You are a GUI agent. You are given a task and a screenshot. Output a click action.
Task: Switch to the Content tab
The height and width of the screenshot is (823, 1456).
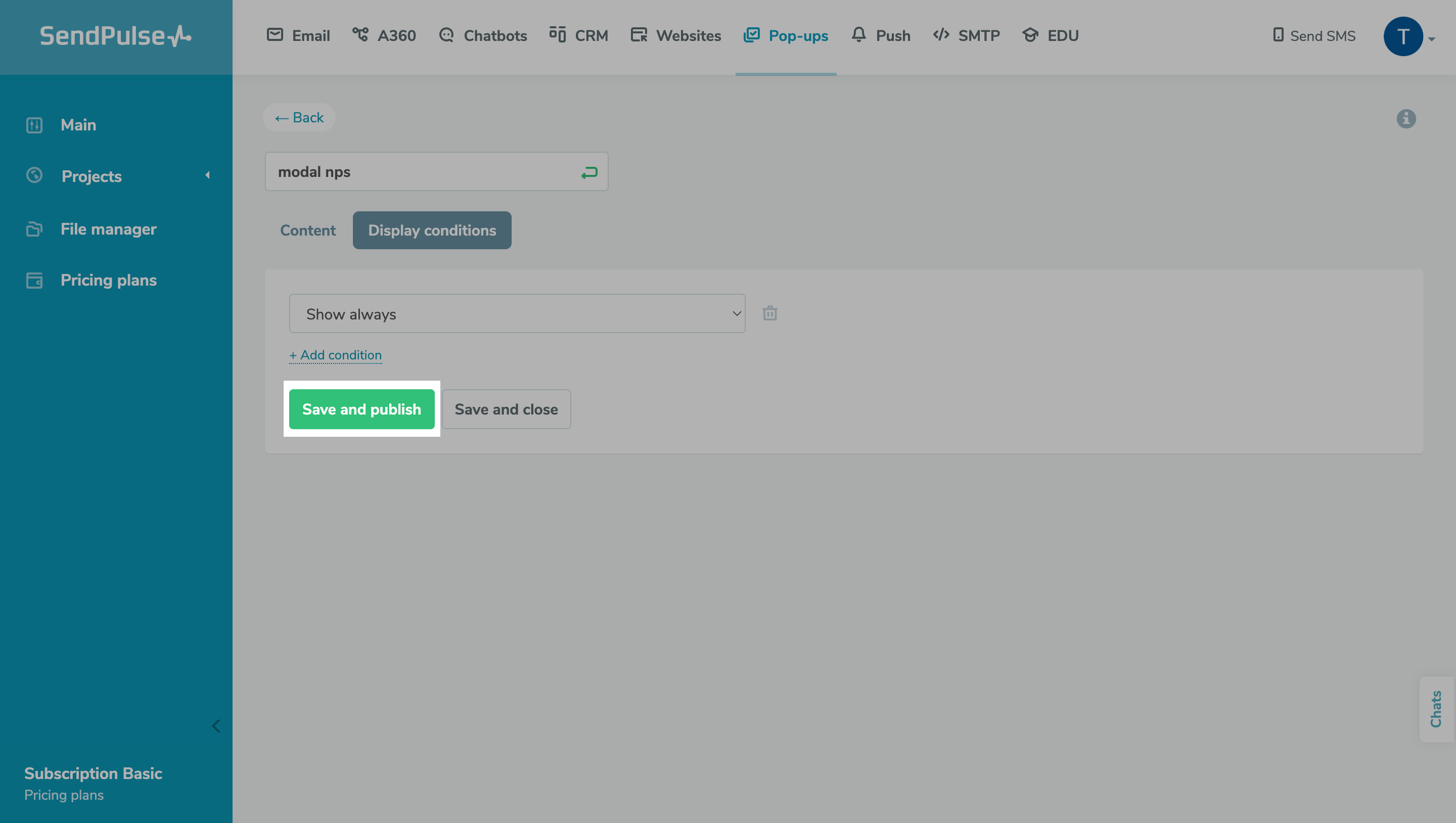[x=307, y=231]
